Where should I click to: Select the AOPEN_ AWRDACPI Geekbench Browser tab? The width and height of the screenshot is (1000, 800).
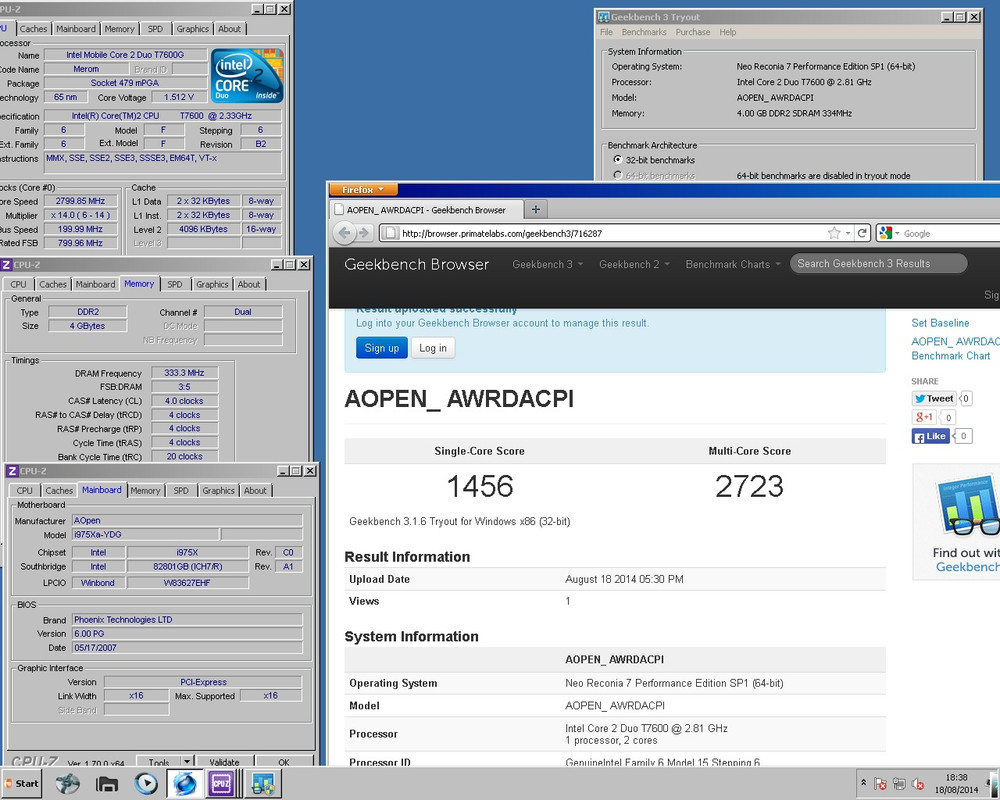426,209
